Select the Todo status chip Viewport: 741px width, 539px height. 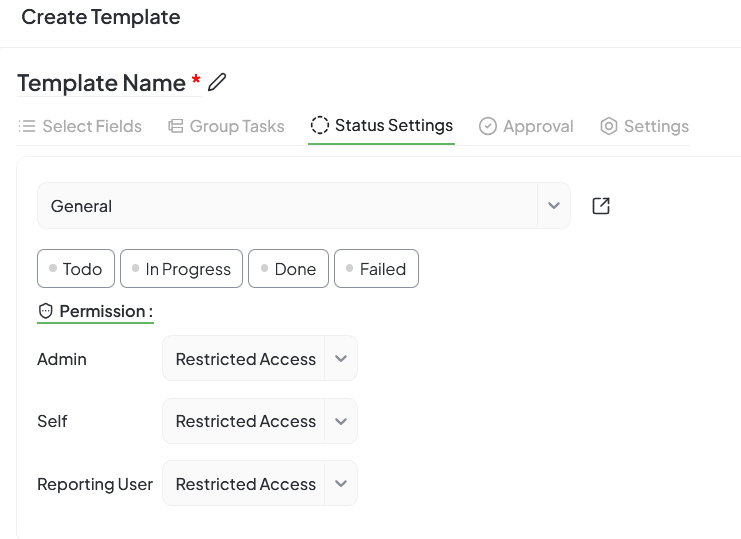tap(76, 269)
